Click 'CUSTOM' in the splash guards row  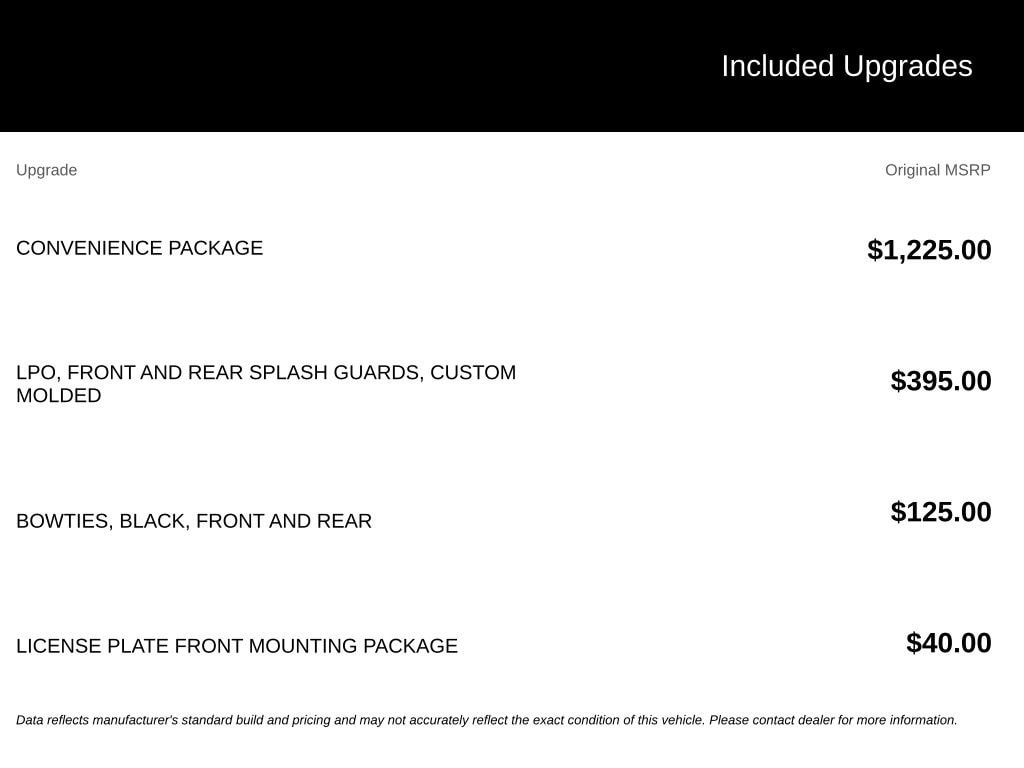[x=473, y=372]
